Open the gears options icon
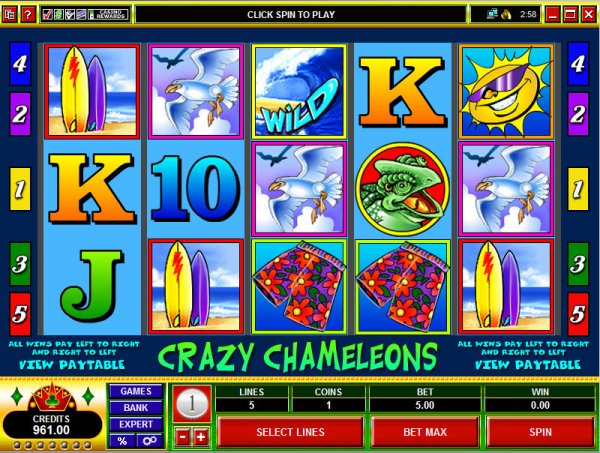 coord(150,441)
